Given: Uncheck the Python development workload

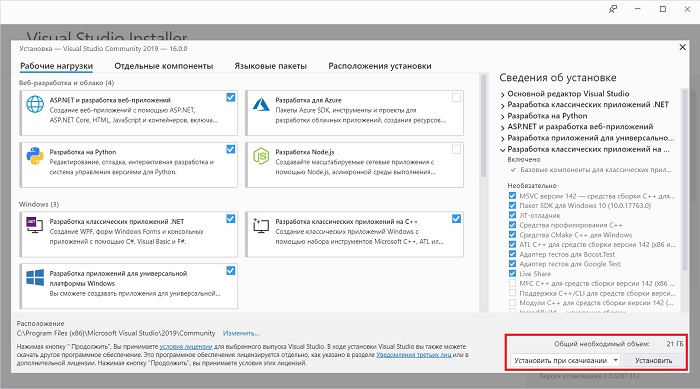Looking at the screenshot, I should tap(230, 149).
